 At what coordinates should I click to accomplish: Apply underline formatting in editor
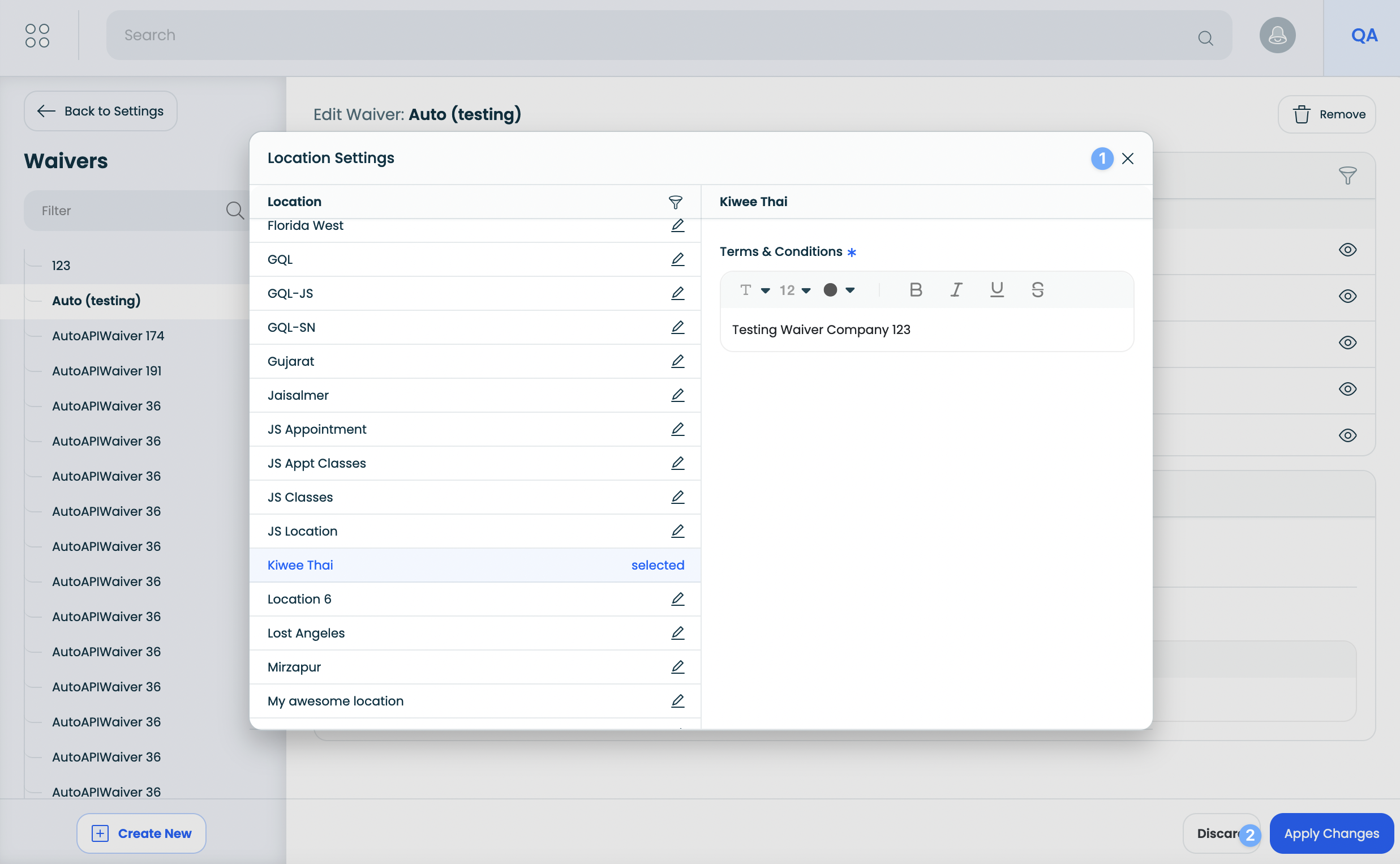tap(997, 290)
